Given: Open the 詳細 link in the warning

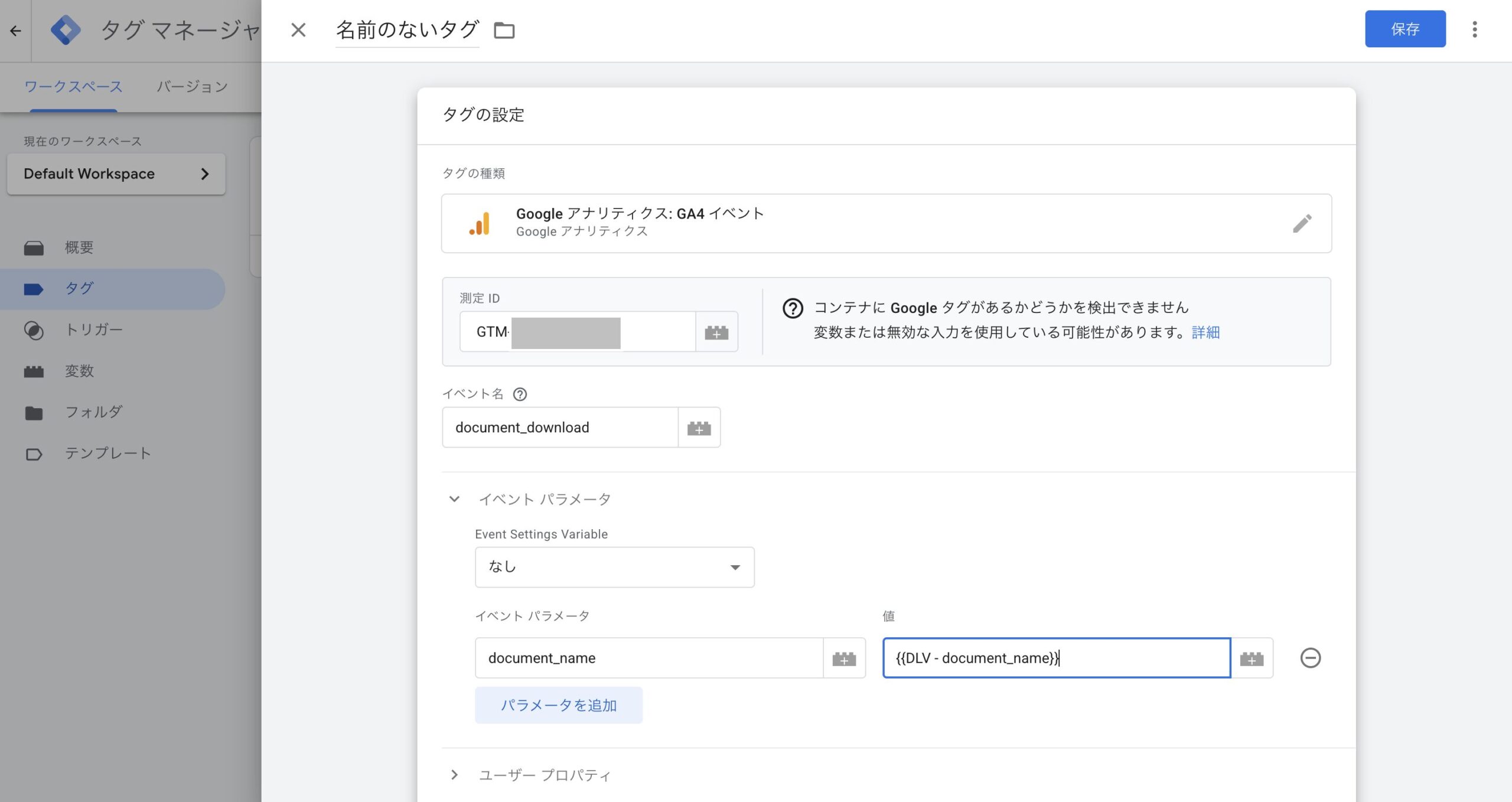Looking at the screenshot, I should (1205, 332).
